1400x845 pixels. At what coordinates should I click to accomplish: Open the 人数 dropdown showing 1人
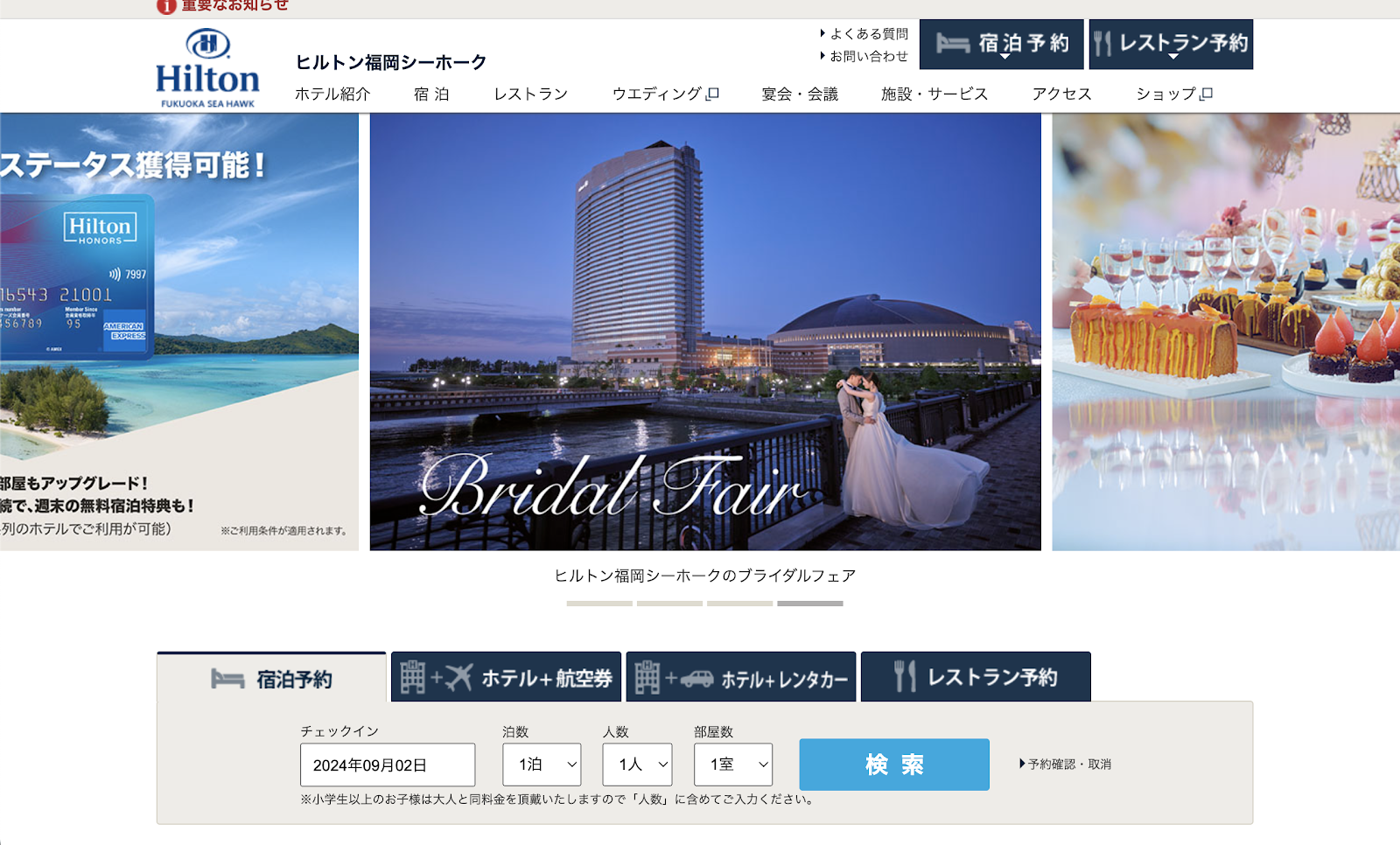(x=637, y=765)
